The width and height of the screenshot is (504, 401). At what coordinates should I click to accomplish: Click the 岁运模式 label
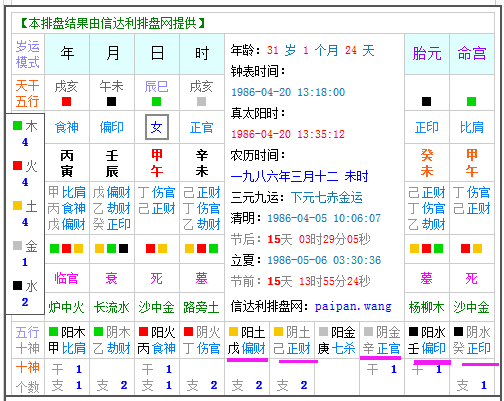point(28,54)
